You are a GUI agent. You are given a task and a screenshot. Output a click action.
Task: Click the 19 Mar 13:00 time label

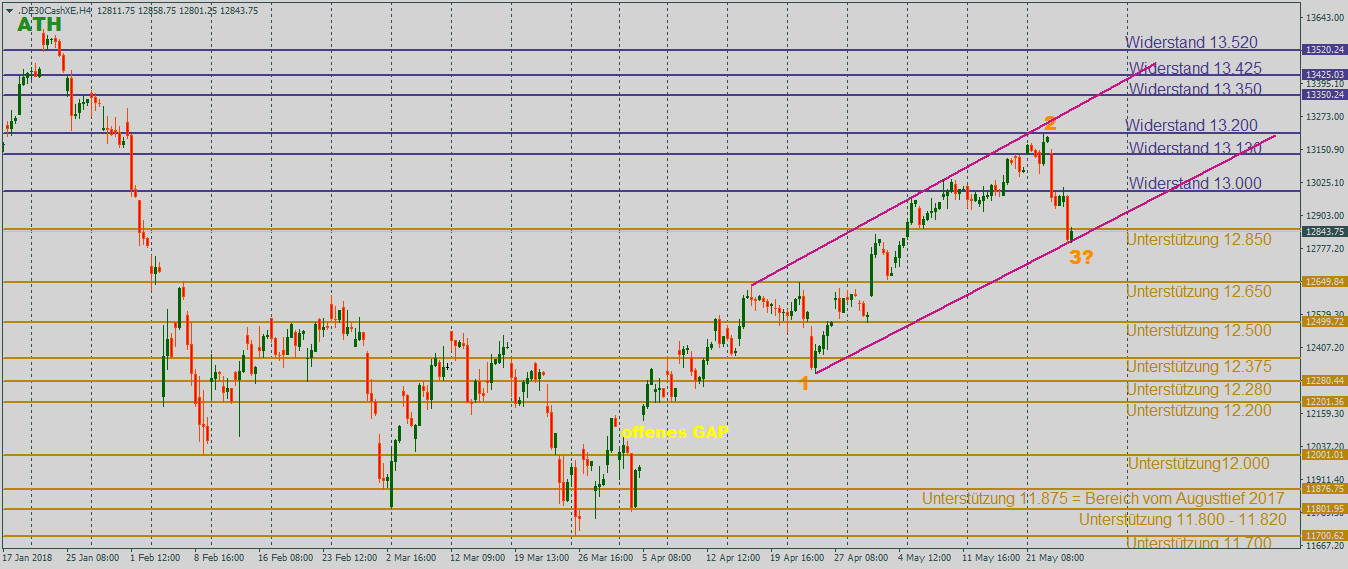coord(543,558)
